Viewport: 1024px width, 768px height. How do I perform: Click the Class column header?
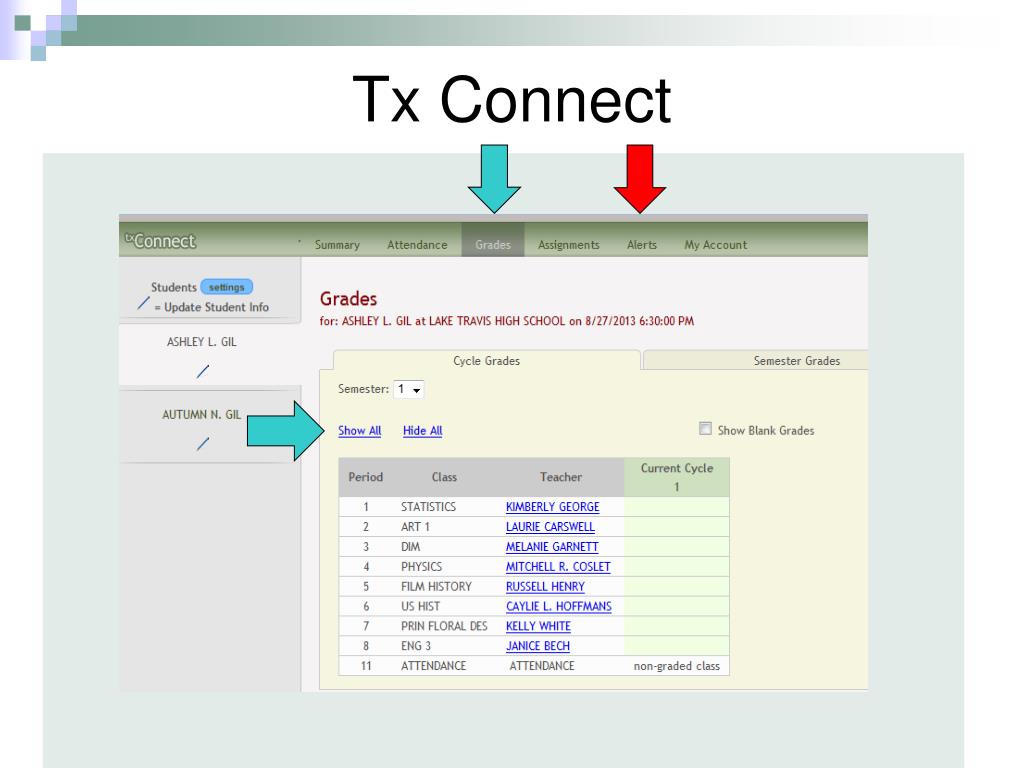[x=444, y=477]
